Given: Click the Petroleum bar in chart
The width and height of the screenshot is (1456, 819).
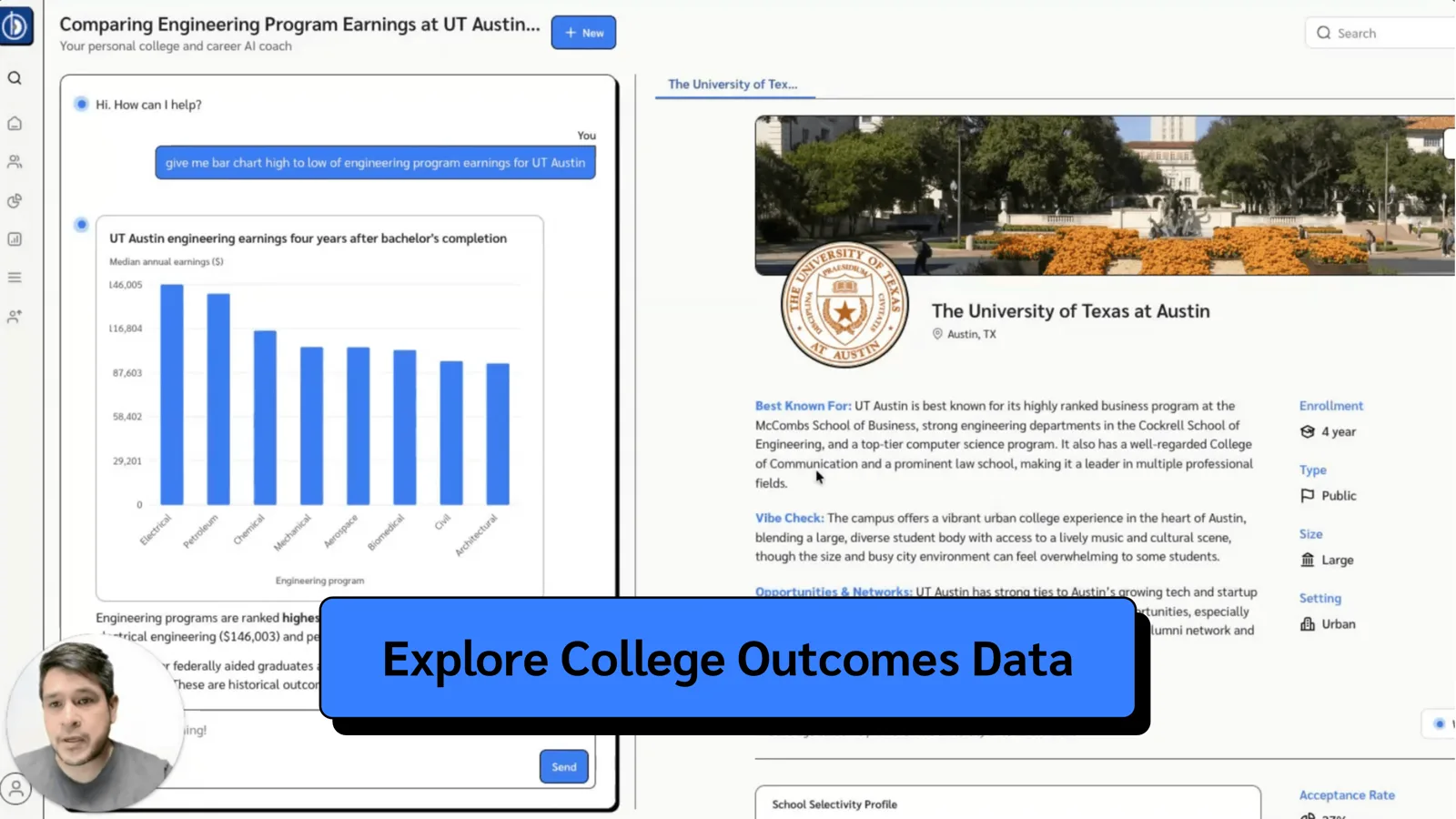Looking at the screenshot, I should pos(218,399).
